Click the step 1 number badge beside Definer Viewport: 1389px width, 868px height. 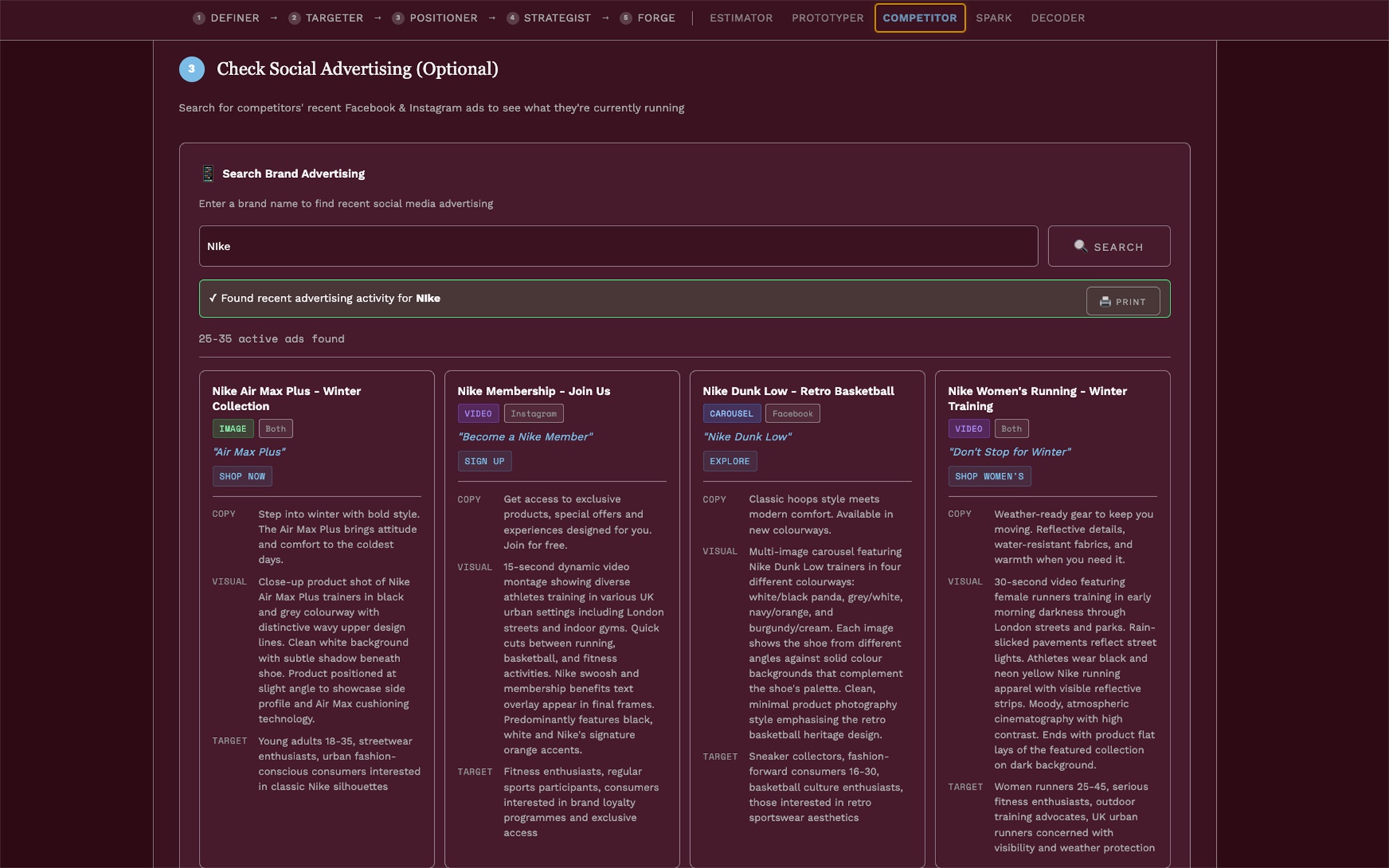199,18
